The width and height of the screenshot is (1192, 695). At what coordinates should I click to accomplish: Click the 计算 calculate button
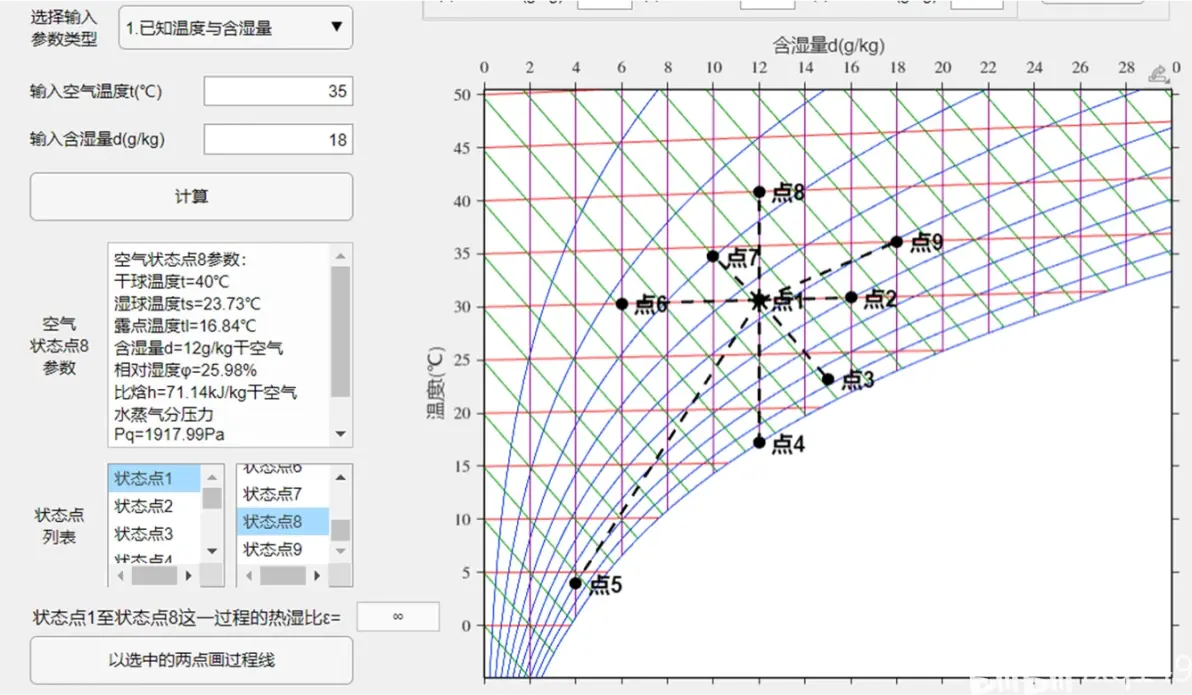click(x=192, y=196)
